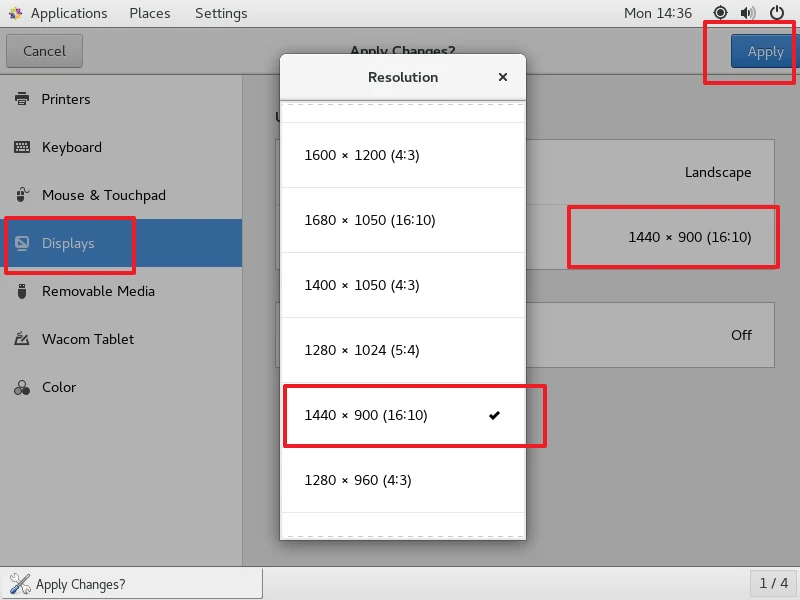Click the Color settings icon
Viewport: 800px width, 600px height.
tap(22, 388)
